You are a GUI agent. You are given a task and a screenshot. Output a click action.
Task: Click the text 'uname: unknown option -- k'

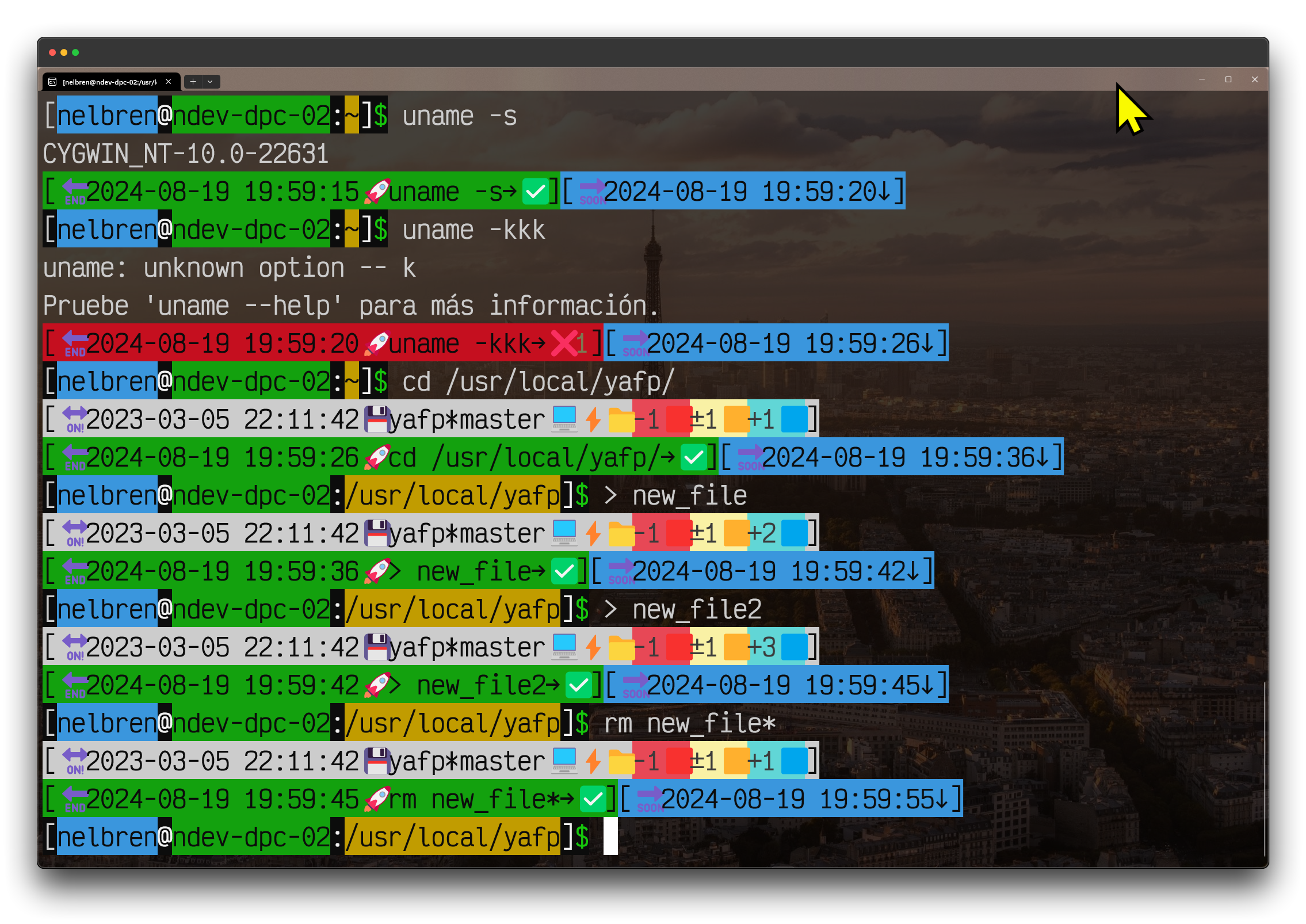click(230, 268)
